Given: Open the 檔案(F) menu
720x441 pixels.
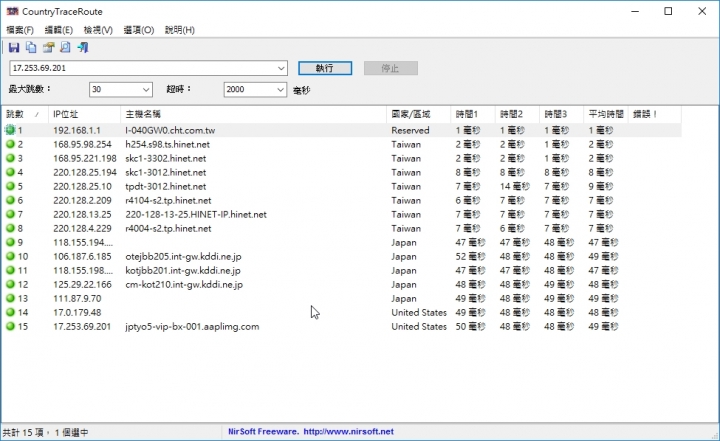Looking at the screenshot, I should coord(19,30).
